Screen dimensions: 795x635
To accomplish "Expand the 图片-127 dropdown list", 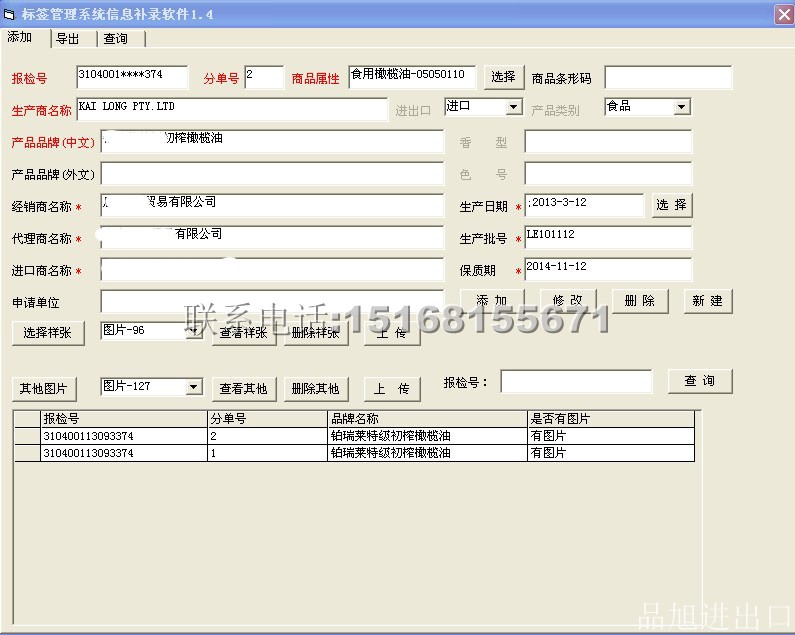I will [193, 387].
